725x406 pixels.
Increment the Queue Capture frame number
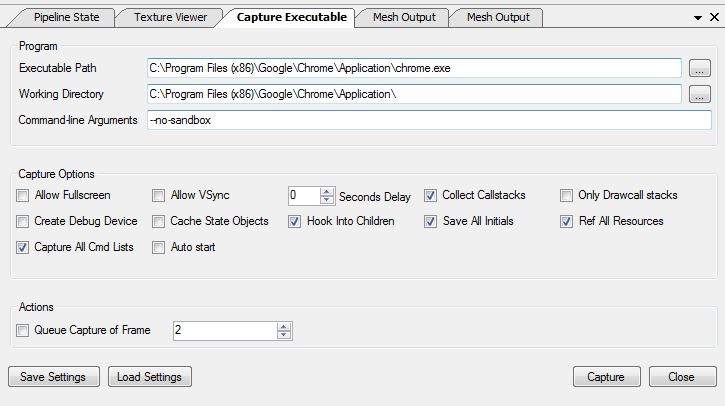click(x=285, y=326)
